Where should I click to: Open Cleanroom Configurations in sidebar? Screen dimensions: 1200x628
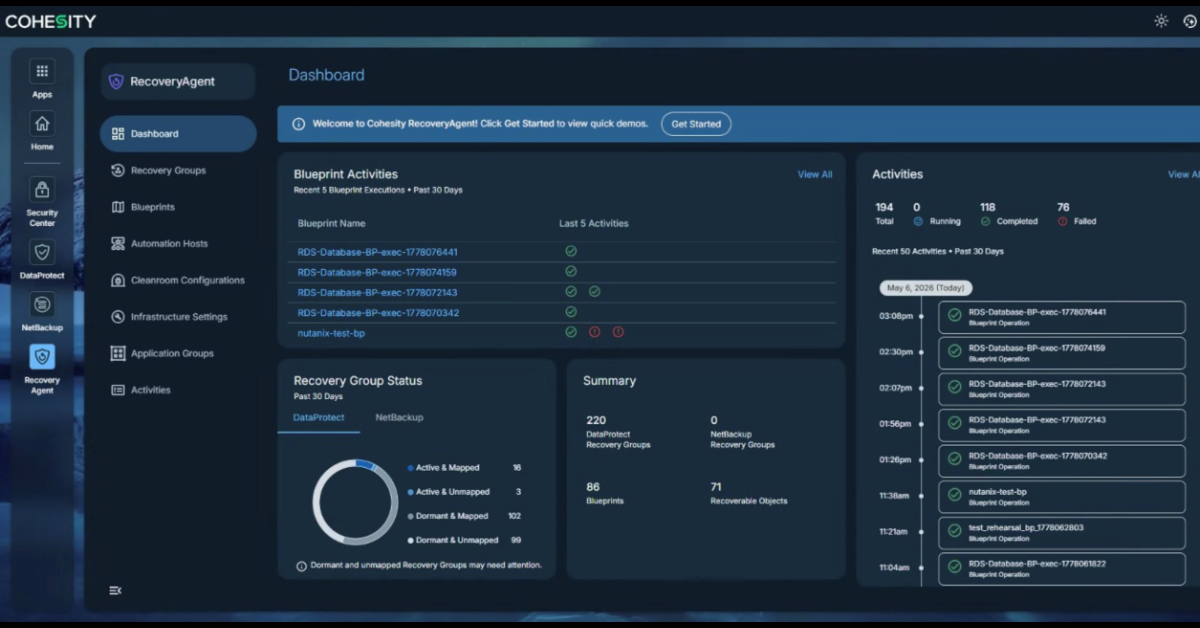tap(178, 280)
